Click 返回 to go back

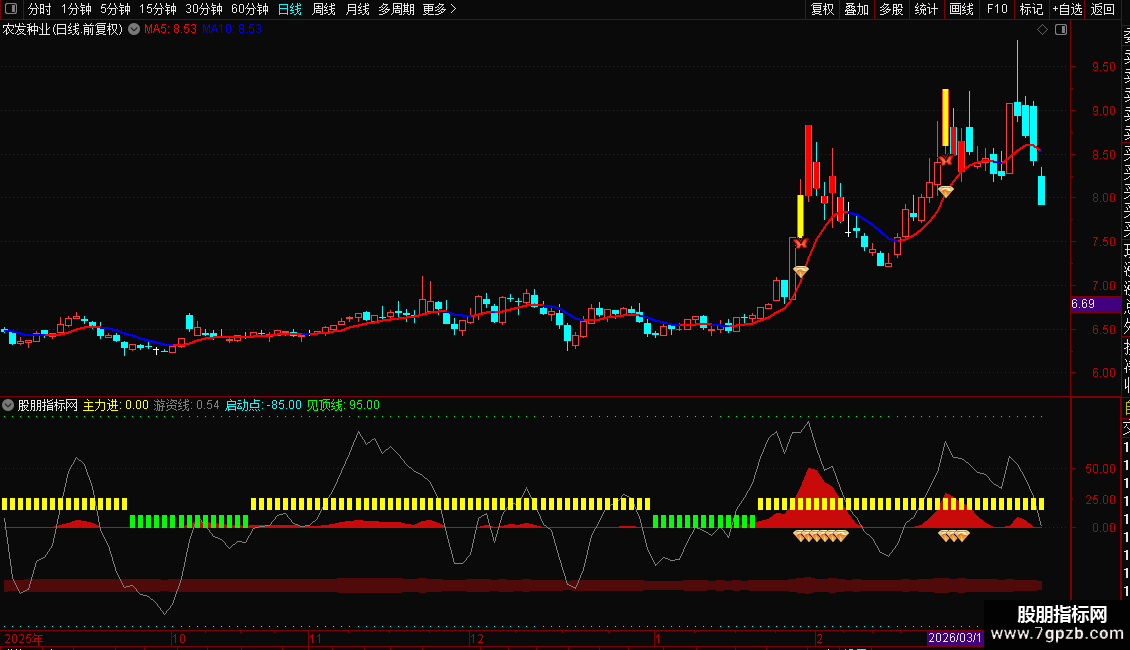tap(1103, 9)
